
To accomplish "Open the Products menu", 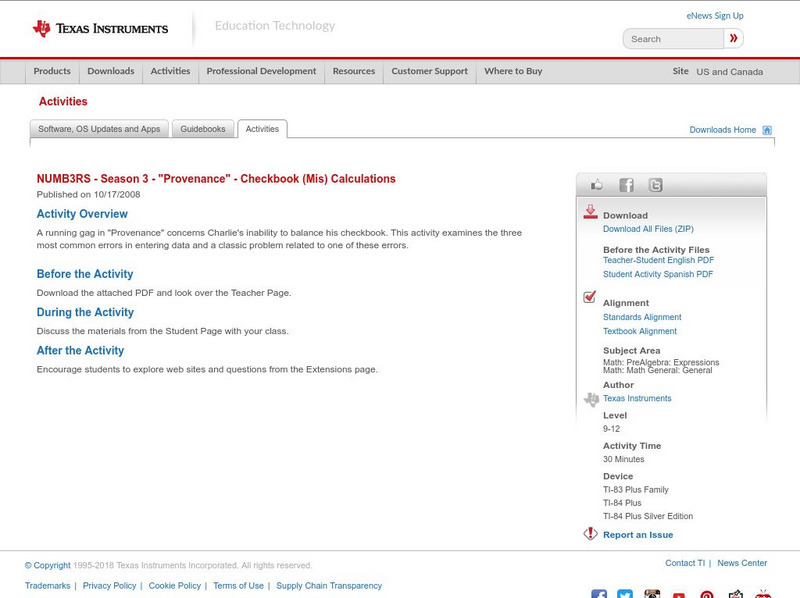I will click(x=52, y=71).
